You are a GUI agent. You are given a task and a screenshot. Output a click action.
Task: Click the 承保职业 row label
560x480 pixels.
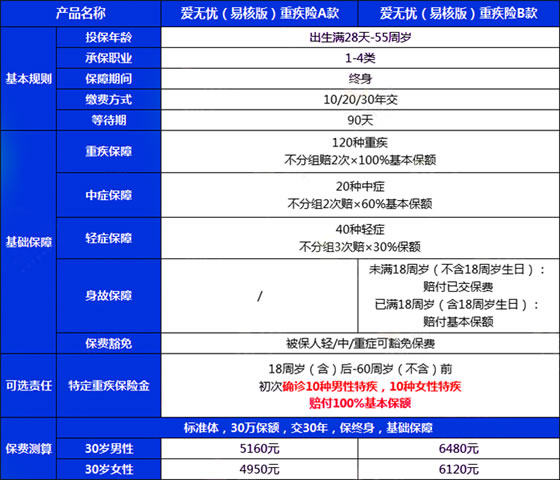click(109, 58)
